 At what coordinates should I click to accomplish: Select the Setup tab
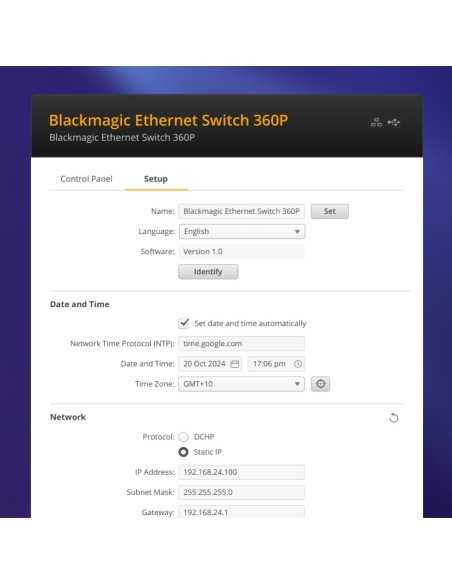pyautogui.click(x=156, y=179)
